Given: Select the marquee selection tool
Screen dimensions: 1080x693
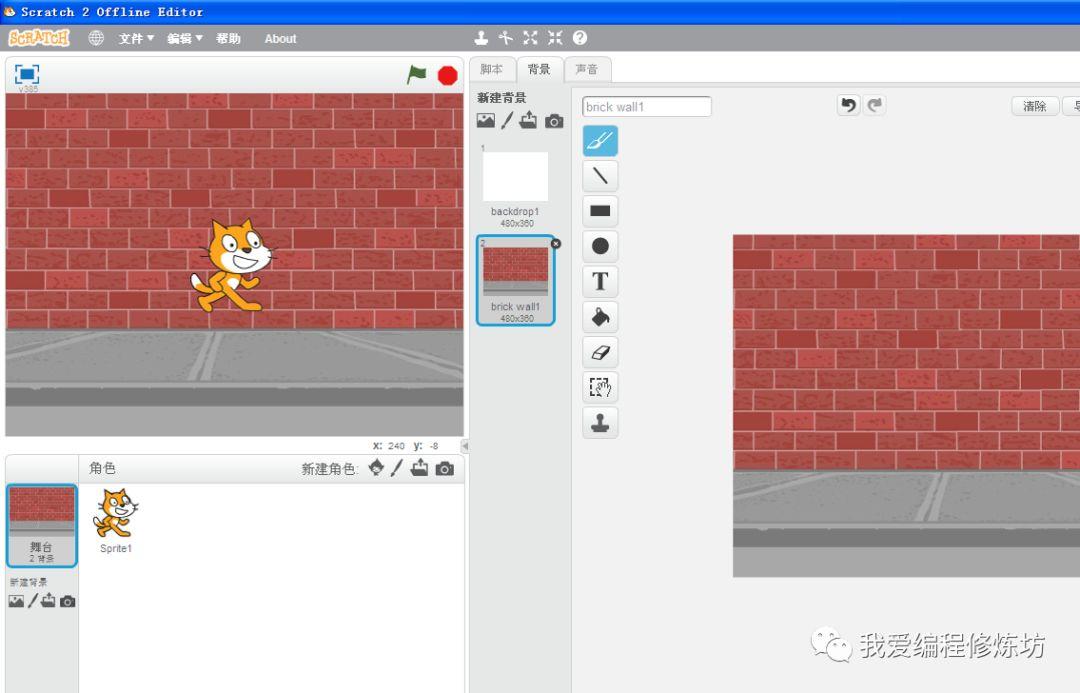Looking at the screenshot, I should [600, 387].
